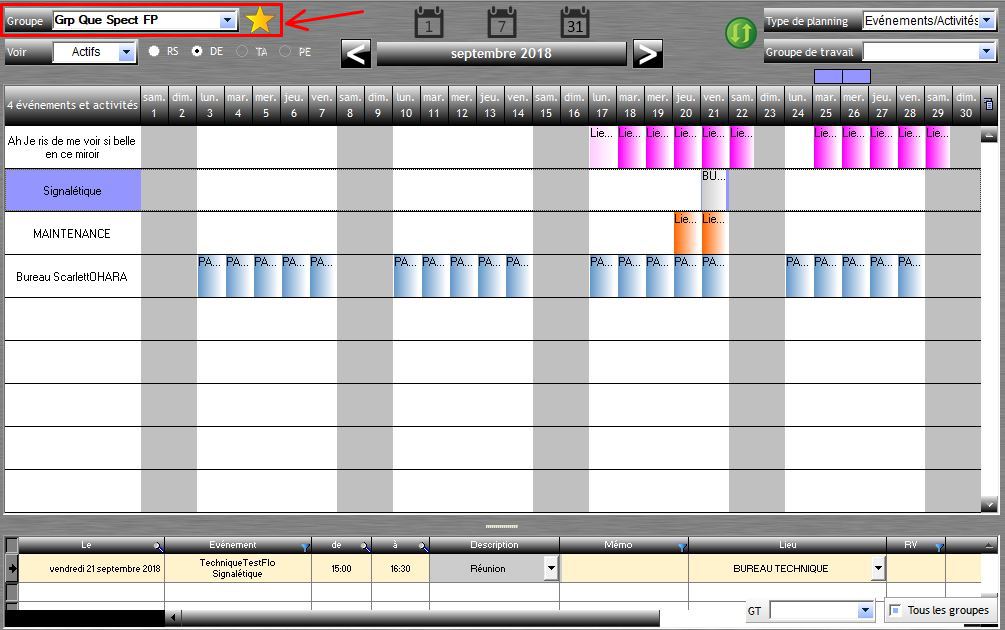Image resolution: width=1005 pixels, height=630 pixels.
Task: Select the Signalétique row label
Action: [73, 190]
